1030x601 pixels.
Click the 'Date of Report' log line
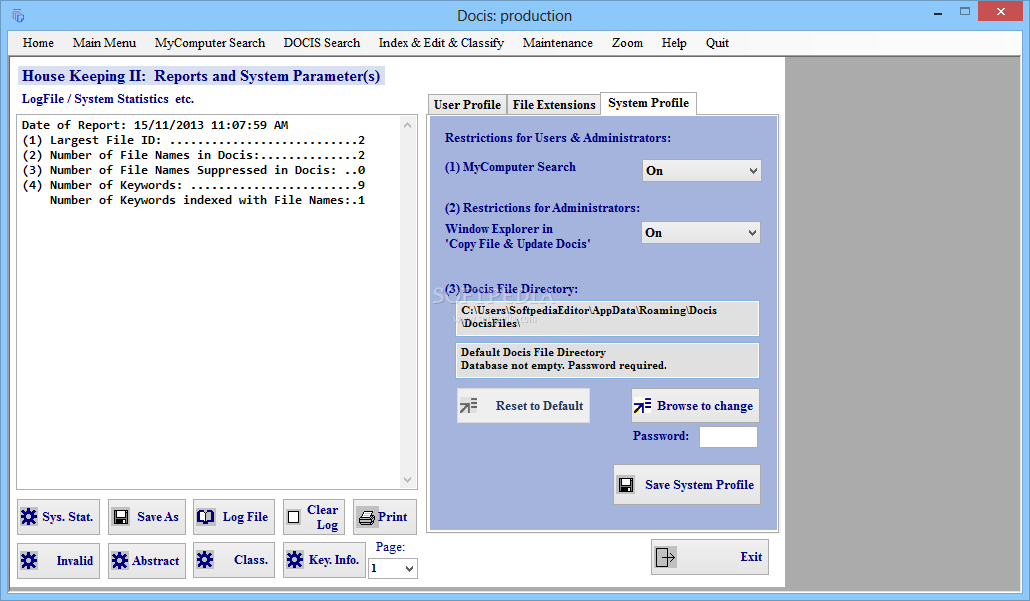tap(155, 125)
